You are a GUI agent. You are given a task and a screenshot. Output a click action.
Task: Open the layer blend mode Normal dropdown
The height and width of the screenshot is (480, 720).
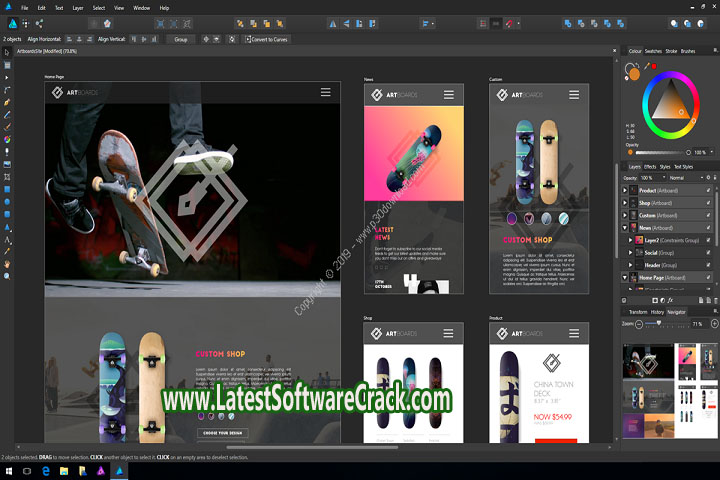point(685,177)
